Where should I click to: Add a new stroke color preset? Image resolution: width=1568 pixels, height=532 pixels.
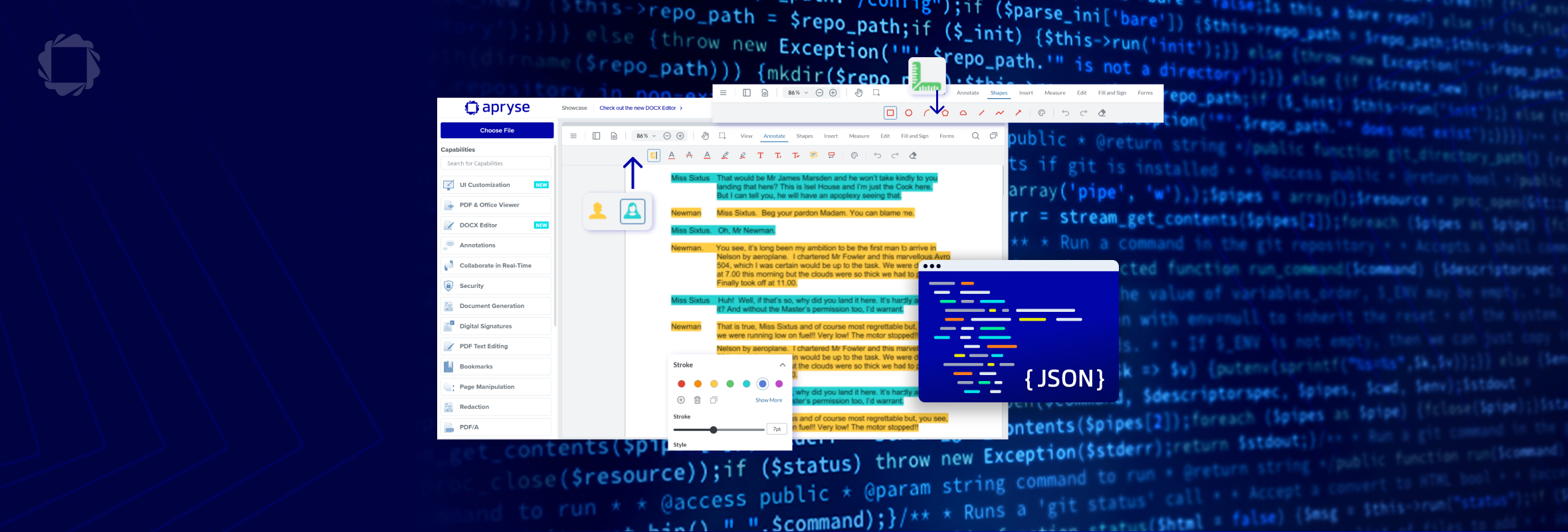[680, 400]
